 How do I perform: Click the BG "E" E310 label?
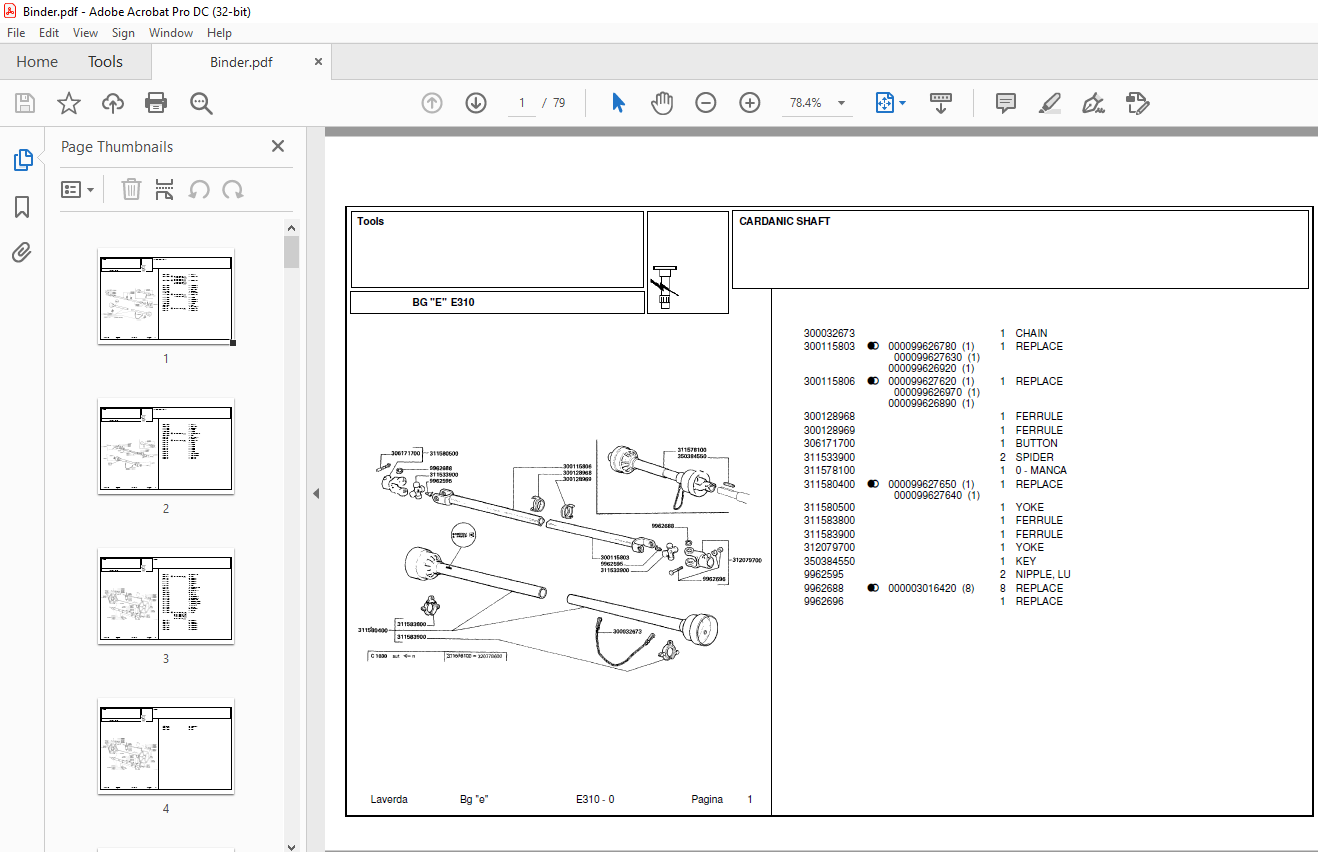pyautogui.click(x=443, y=302)
